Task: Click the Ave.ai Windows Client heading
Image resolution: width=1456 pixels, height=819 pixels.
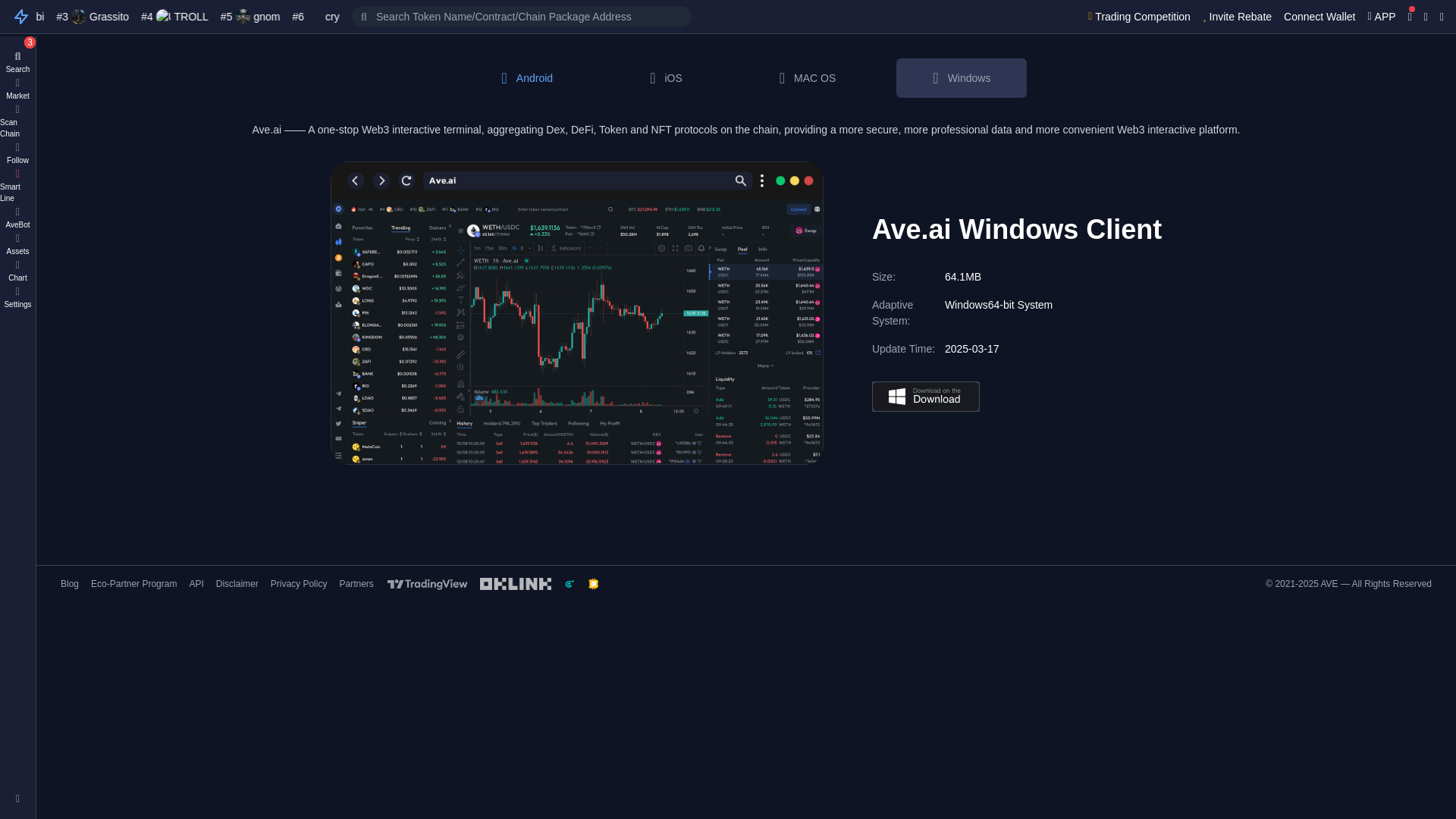Action: click(x=1017, y=229)
